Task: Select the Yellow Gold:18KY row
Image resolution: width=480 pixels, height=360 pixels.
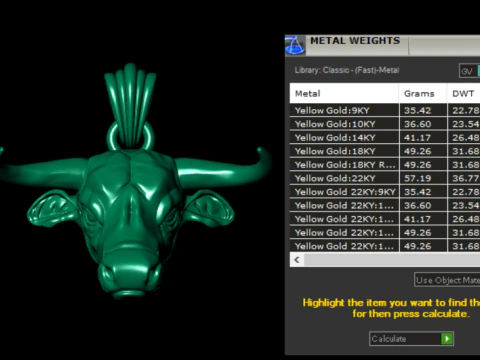Action: (x=385, y=151)
